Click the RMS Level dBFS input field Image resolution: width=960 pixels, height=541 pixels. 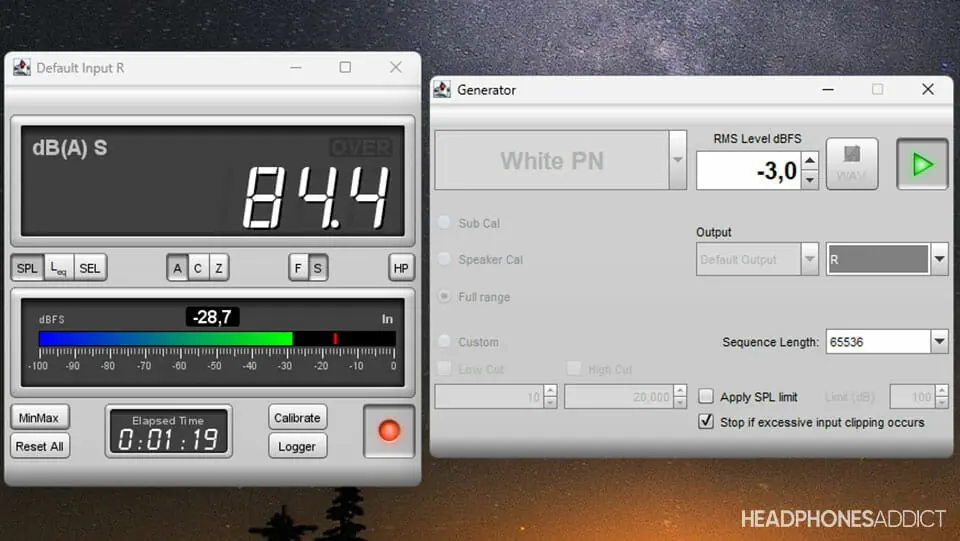pos(748,170)
